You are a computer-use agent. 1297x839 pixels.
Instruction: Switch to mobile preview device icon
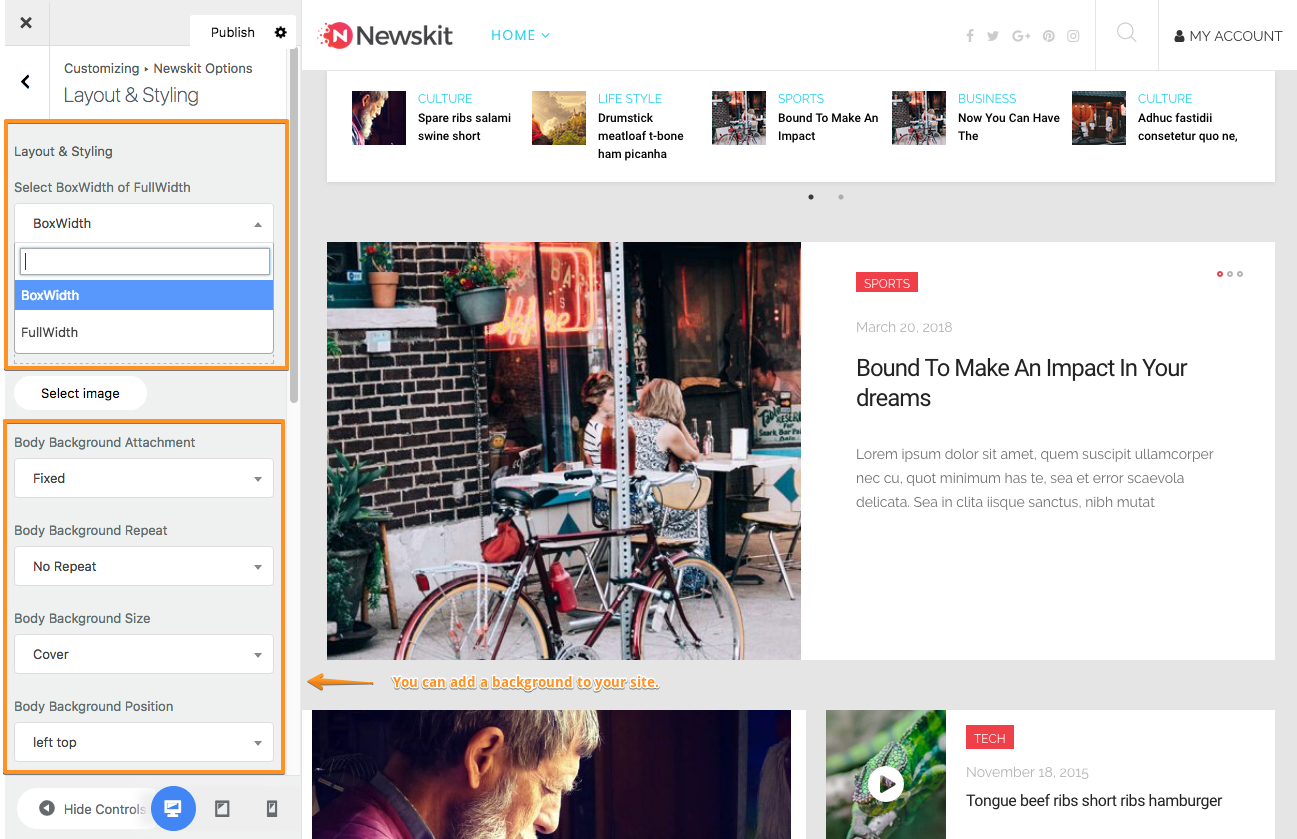coord(272,808)
